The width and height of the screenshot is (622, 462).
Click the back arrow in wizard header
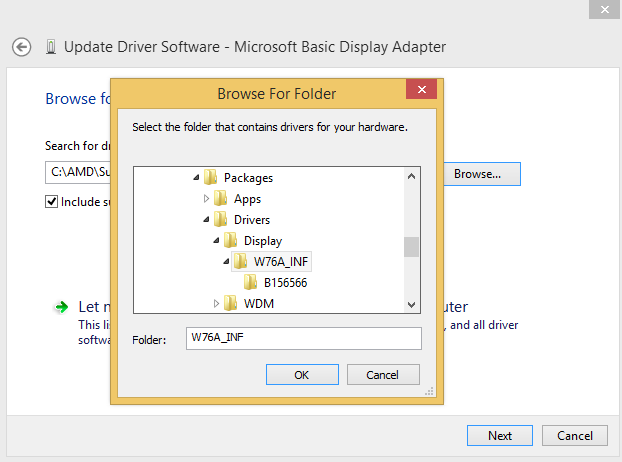(22, 47)
